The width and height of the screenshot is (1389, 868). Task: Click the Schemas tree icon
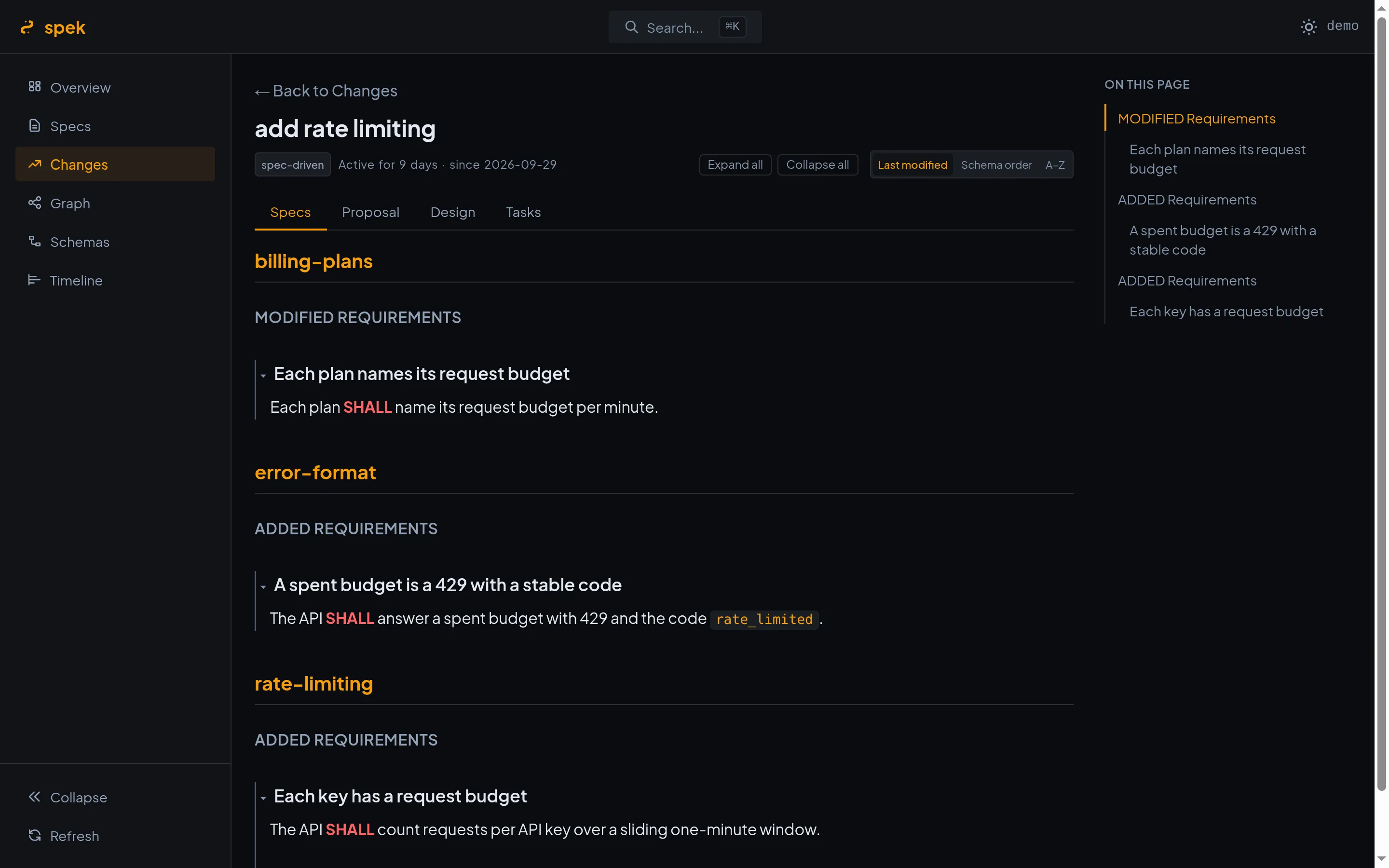coord(34,241)
